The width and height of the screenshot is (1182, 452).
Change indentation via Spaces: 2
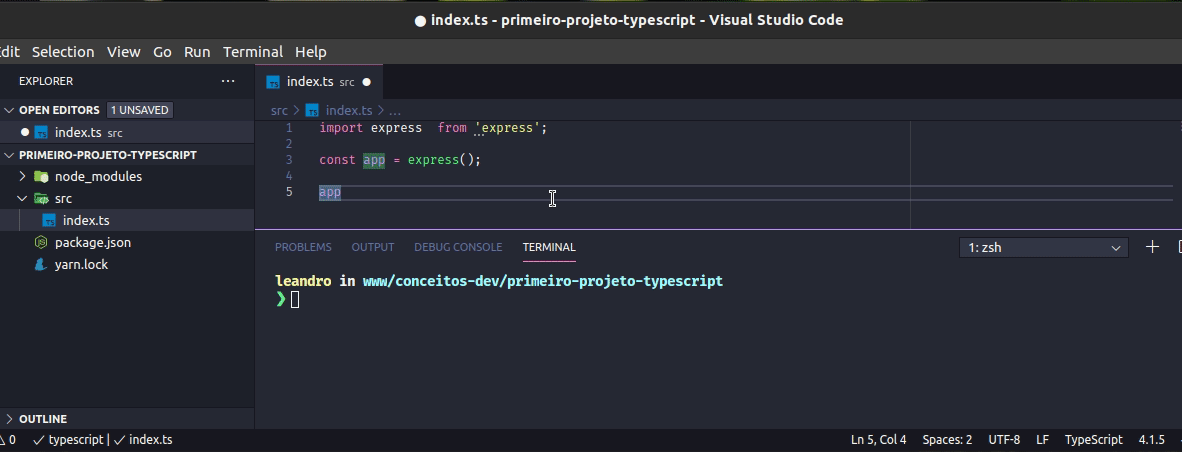pyautogui.click(x=947, y=440)
